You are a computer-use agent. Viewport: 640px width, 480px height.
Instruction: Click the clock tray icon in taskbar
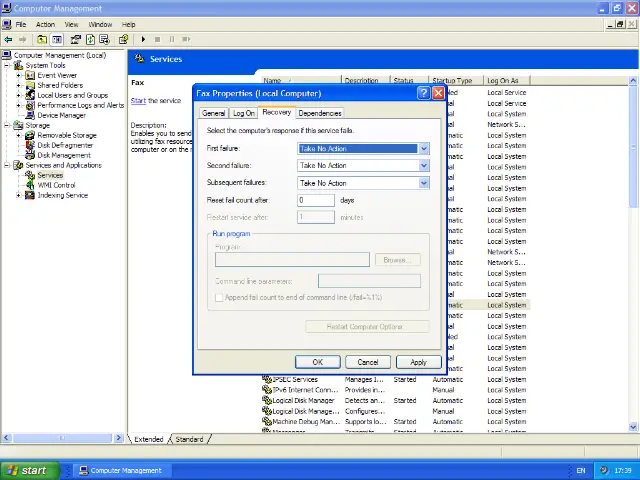(604, 470)
